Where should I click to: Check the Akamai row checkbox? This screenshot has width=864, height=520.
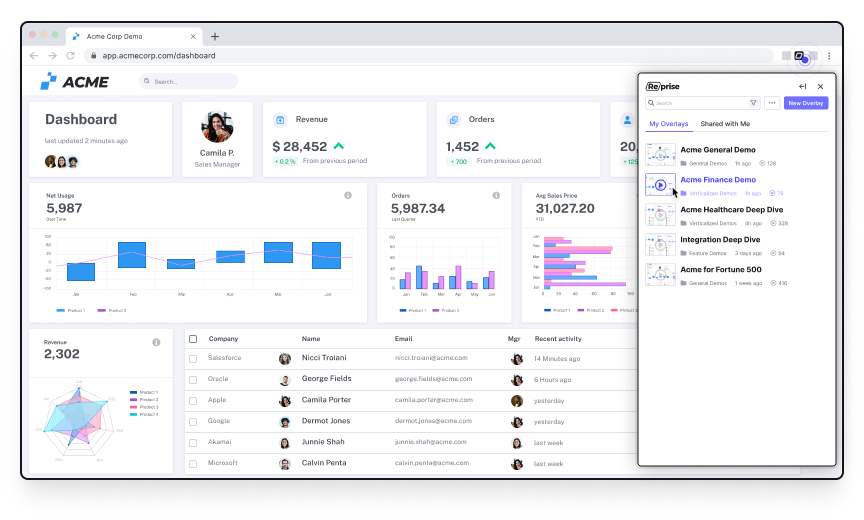[x=193, y=442]
